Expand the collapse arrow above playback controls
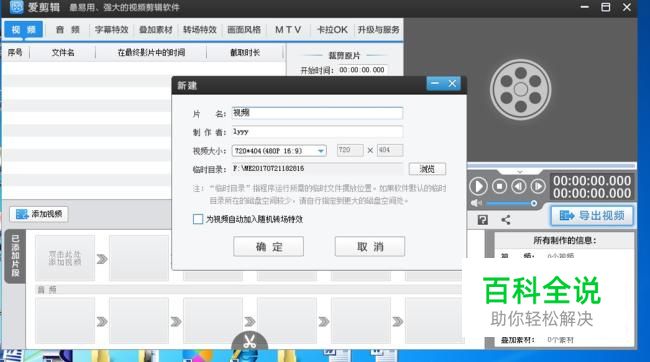 [519, 171]
